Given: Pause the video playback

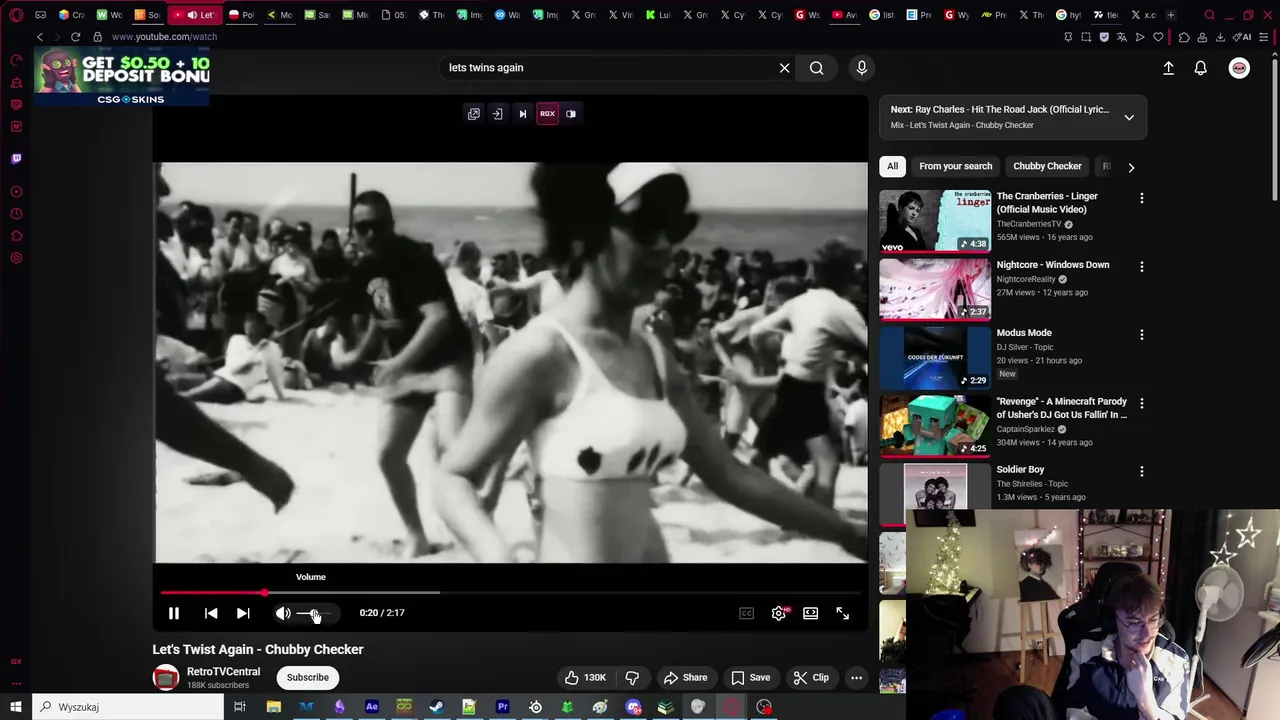Looking at the screenshot, I should (x=174, y=613).
